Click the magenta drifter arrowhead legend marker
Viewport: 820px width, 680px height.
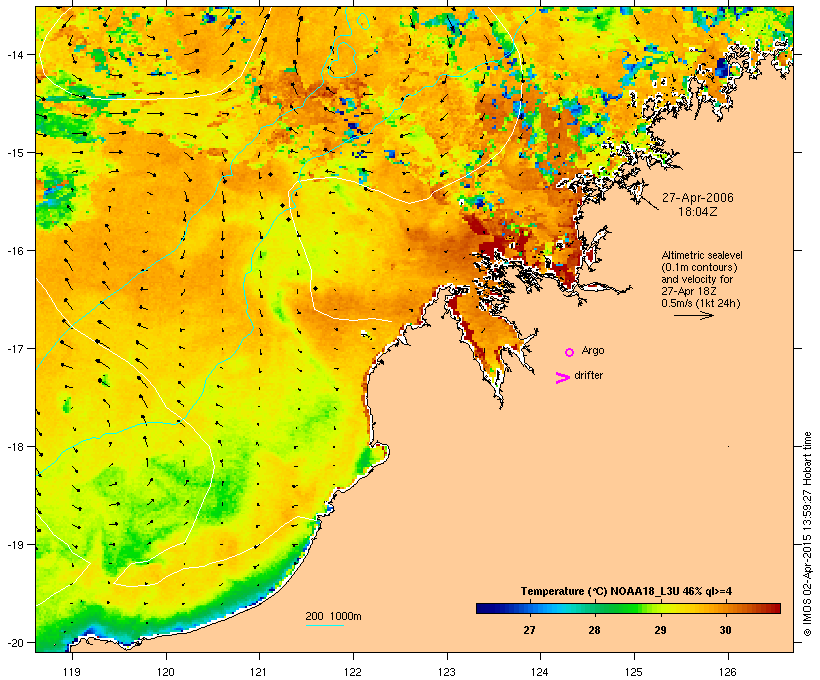click(x=562, y=378)
